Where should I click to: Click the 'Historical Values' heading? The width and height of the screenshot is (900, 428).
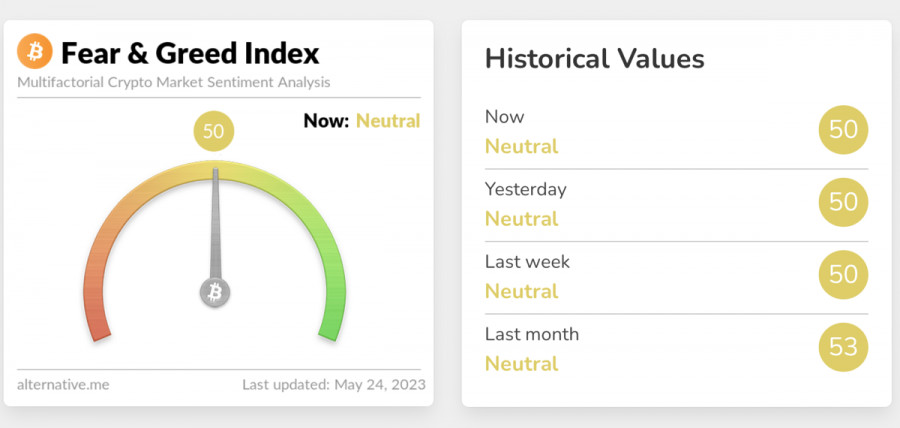click(595, 58)
